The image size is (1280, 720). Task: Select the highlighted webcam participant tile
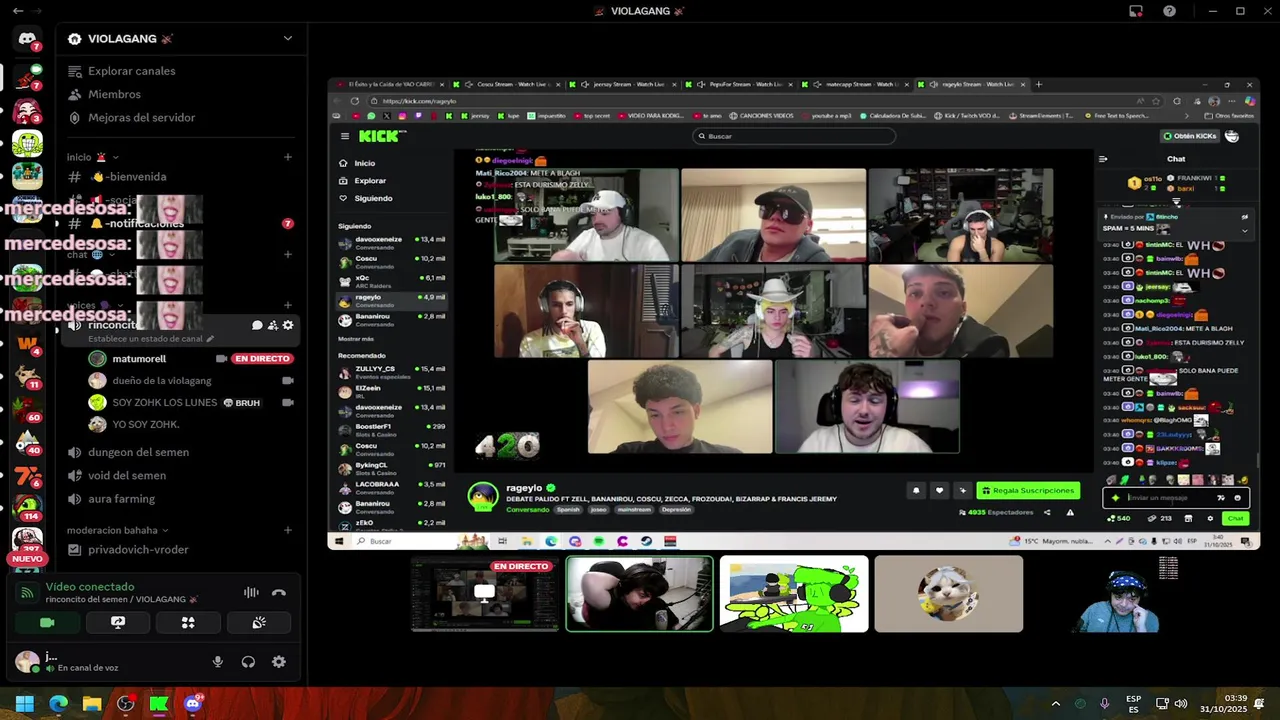tap(640, 594)
